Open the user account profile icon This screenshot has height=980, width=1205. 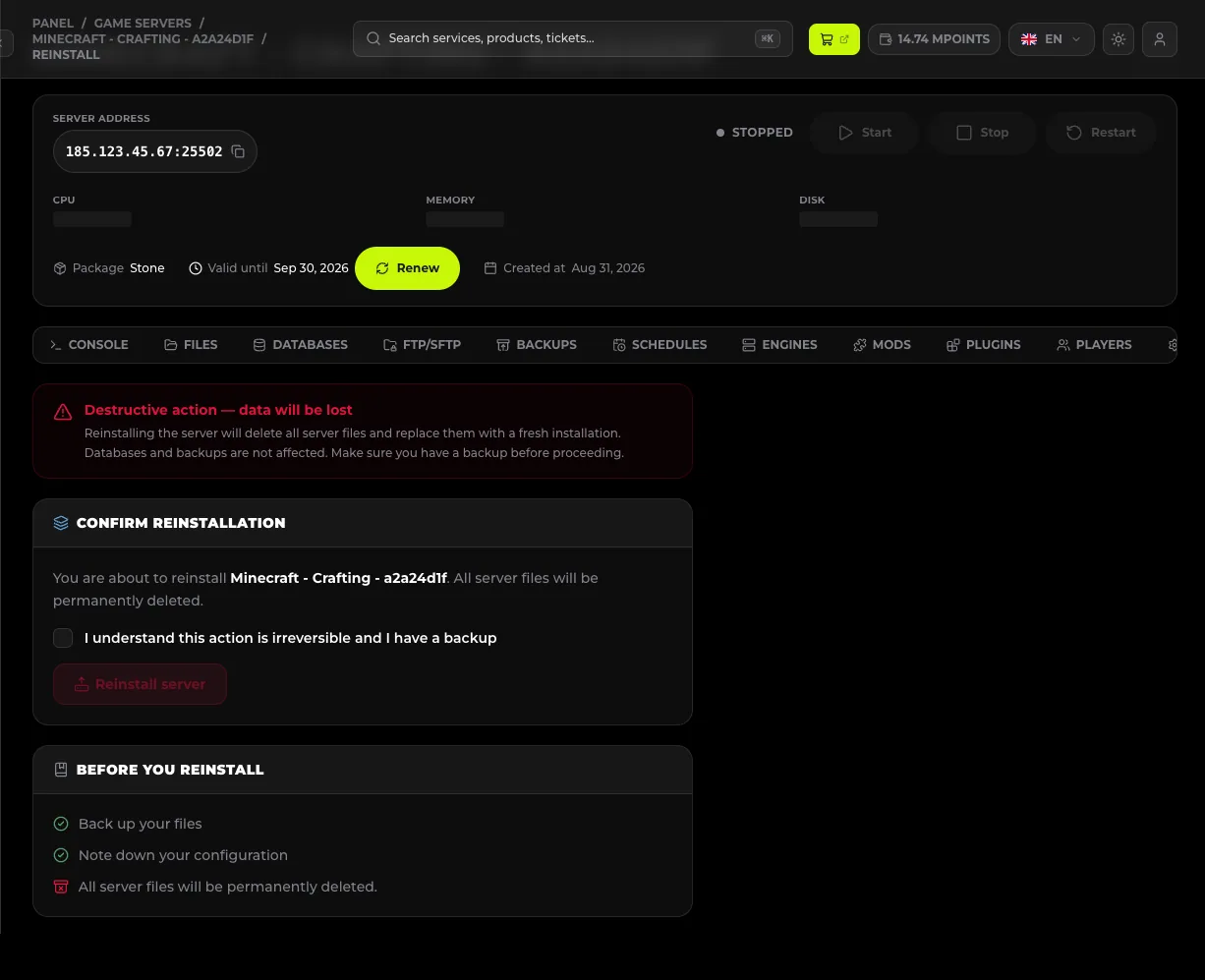tap(1160, 39)
